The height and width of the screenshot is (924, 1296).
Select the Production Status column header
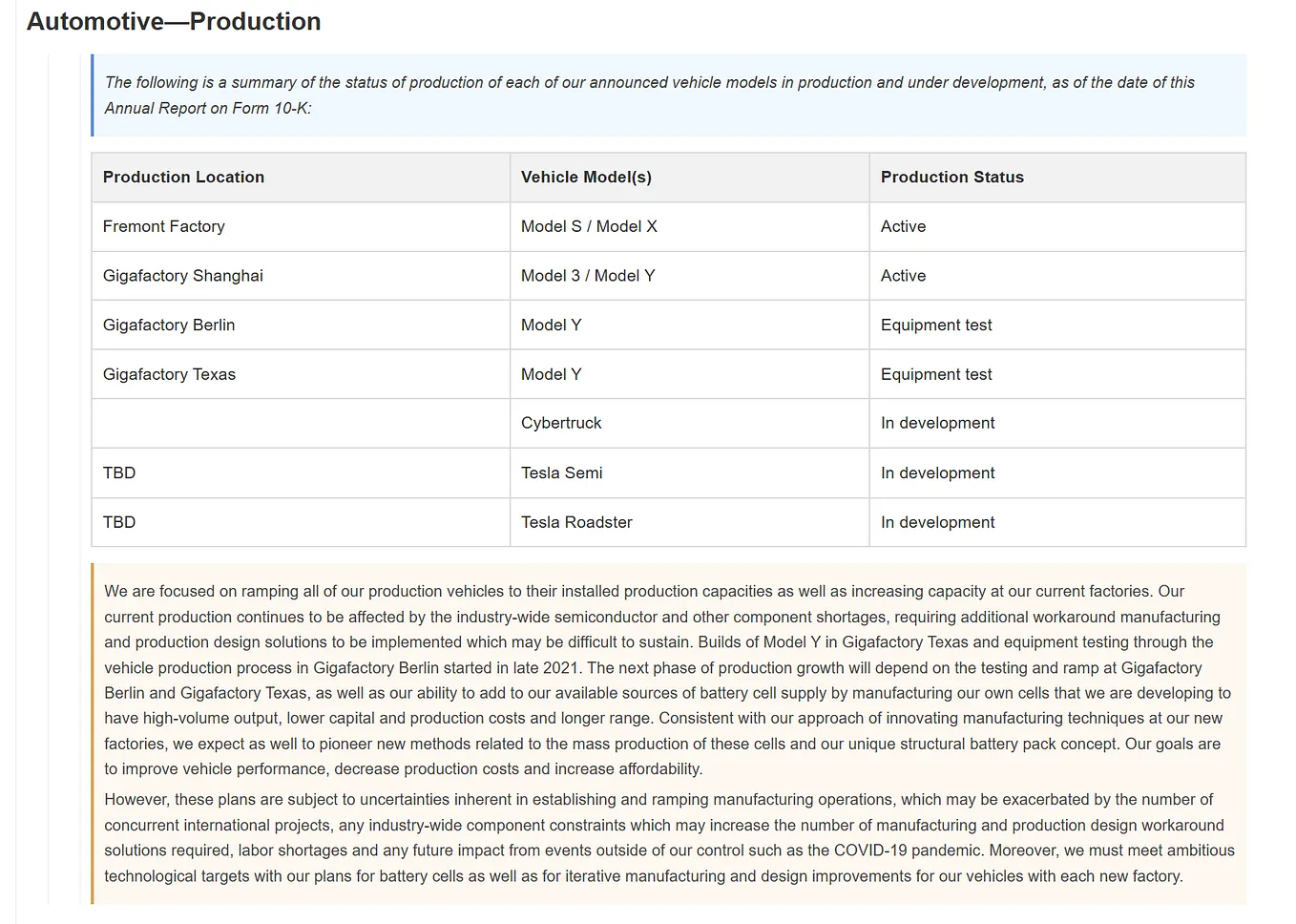(951, 177)
